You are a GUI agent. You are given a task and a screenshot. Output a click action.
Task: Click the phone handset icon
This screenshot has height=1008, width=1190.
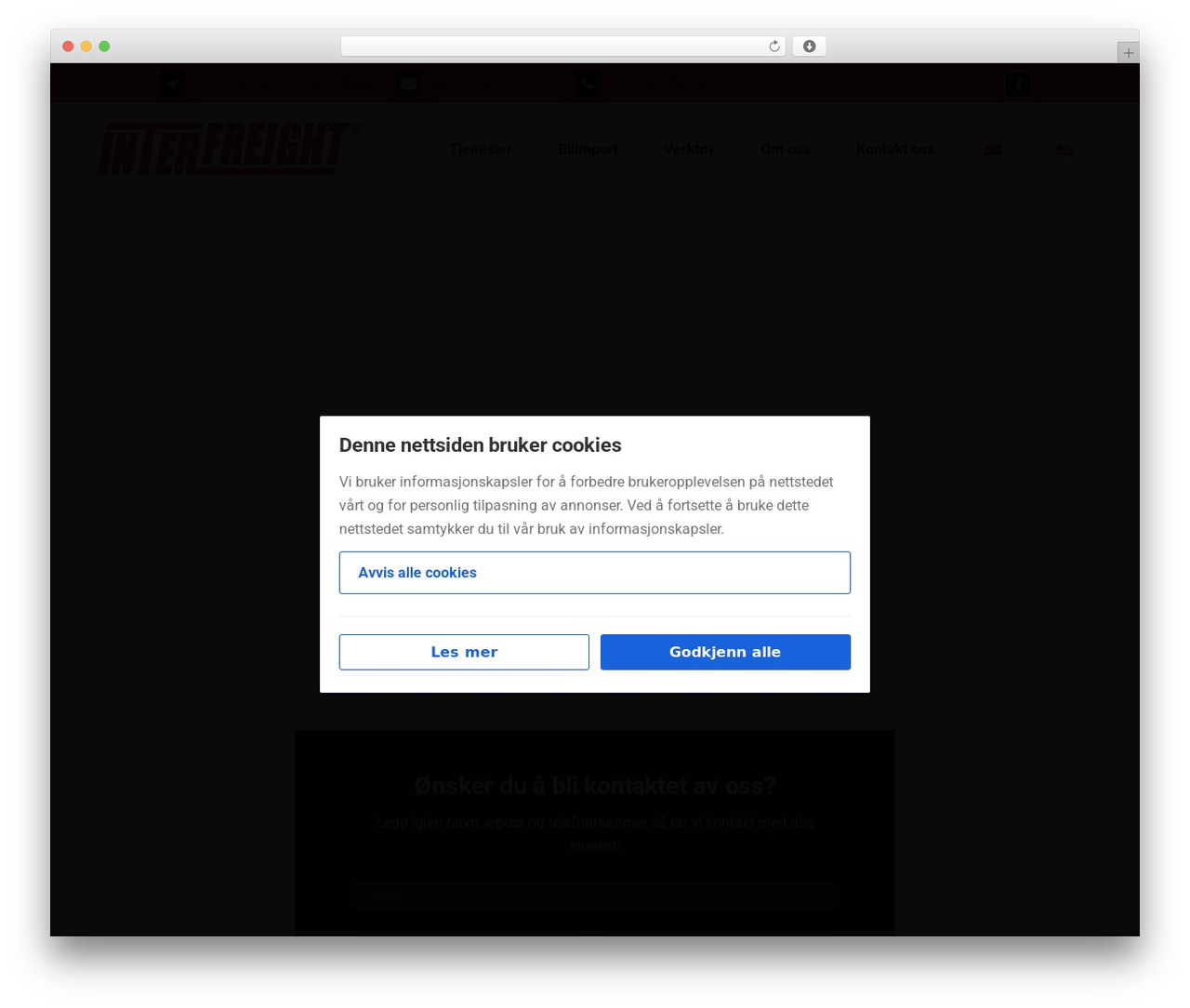click(588, 85)
